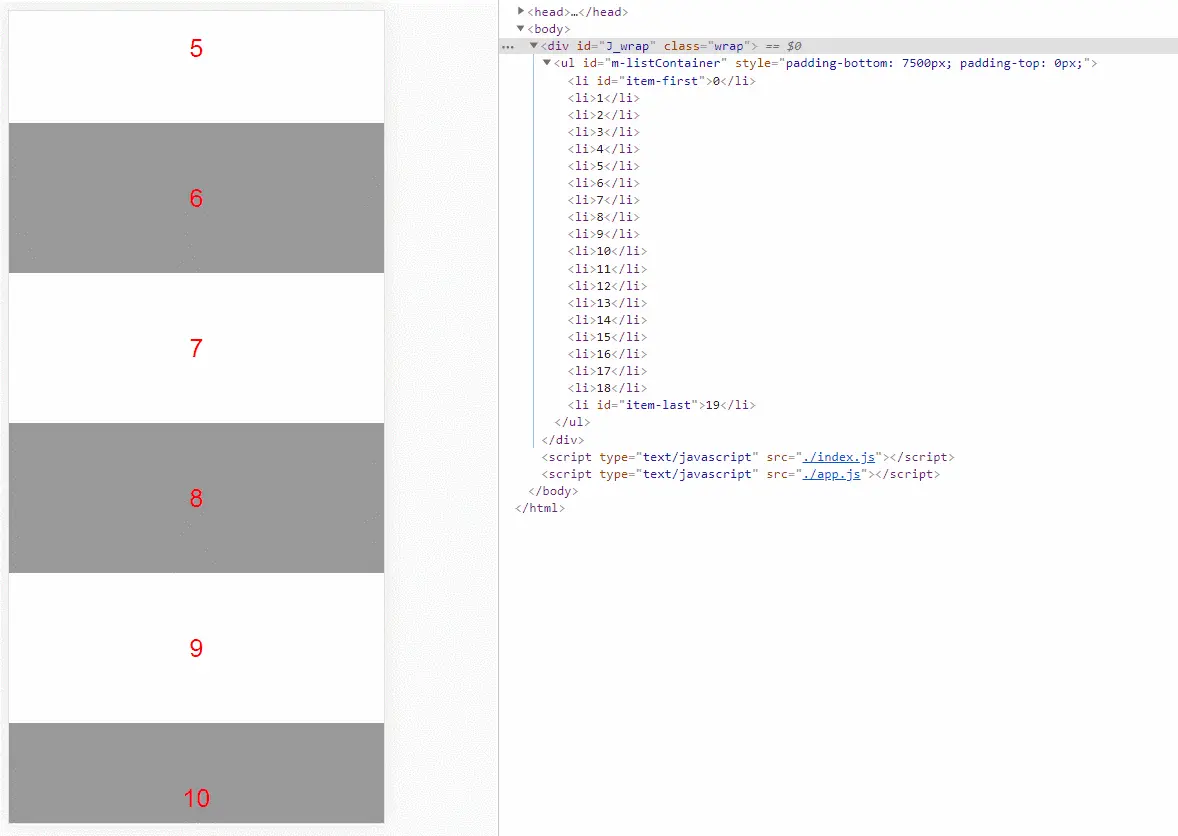Screen dimensions: 1178x836
Task: Open the three-dots actions icon beside the selected node
Action: click(x=509, y=47)
